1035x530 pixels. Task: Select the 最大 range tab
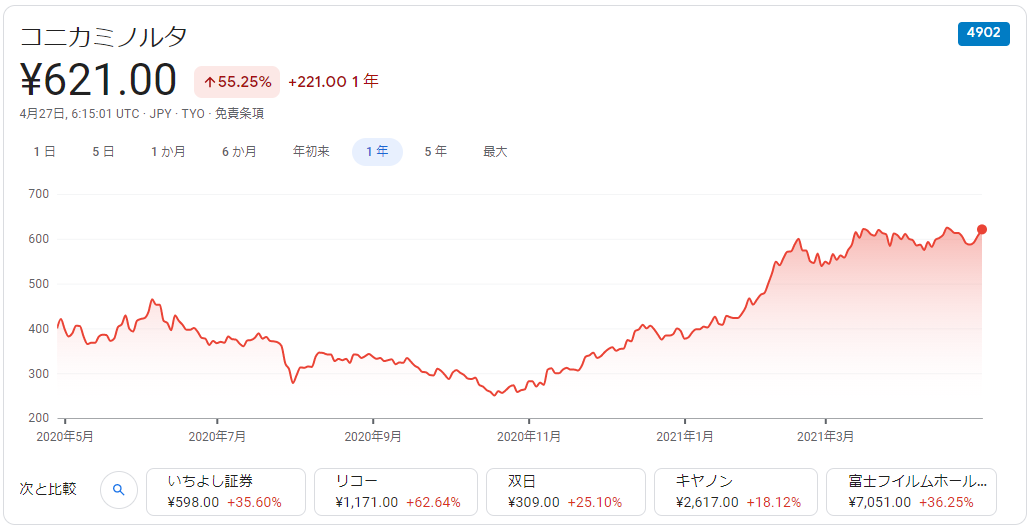[495, 152]
